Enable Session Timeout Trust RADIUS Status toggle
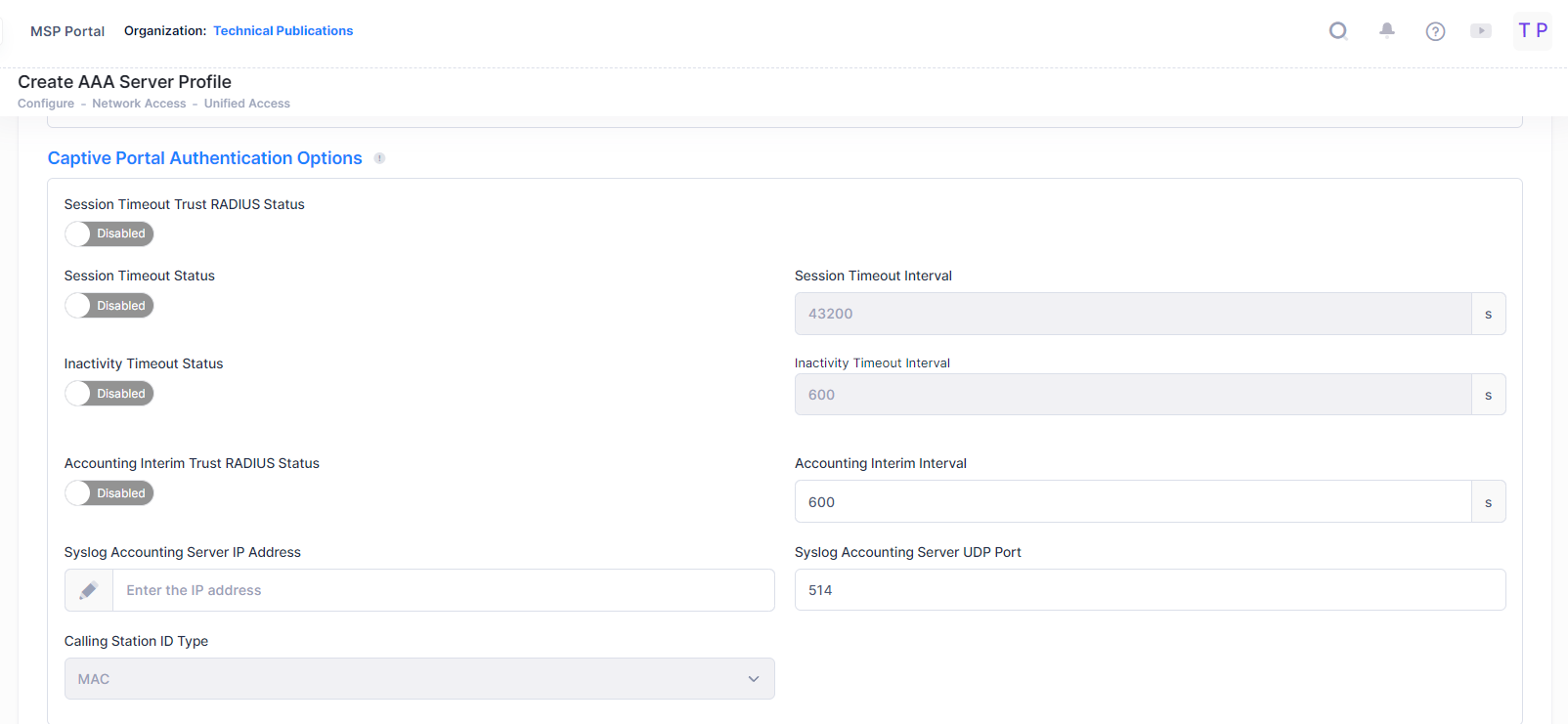 [109, 234]
